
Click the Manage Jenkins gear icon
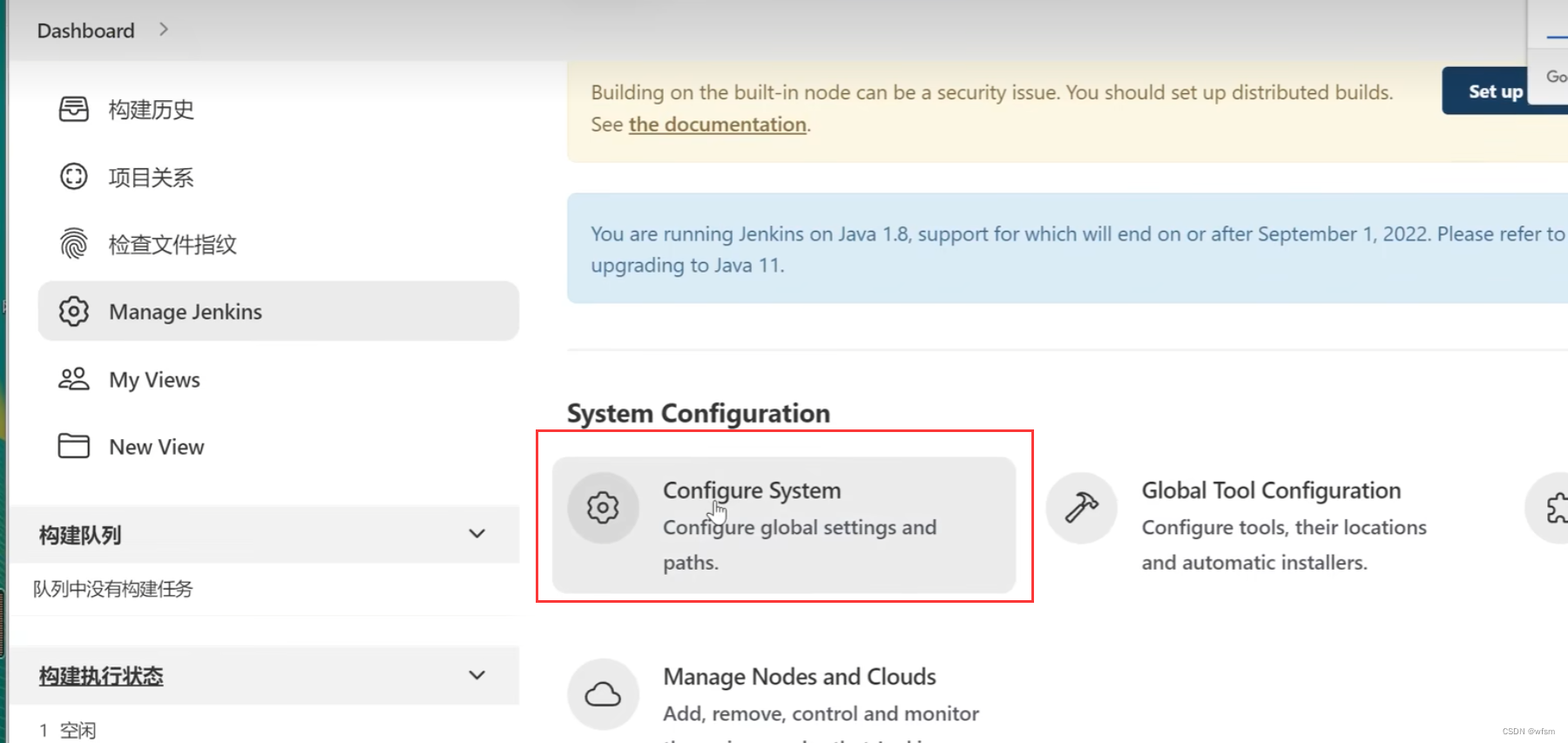coord(73,311)
